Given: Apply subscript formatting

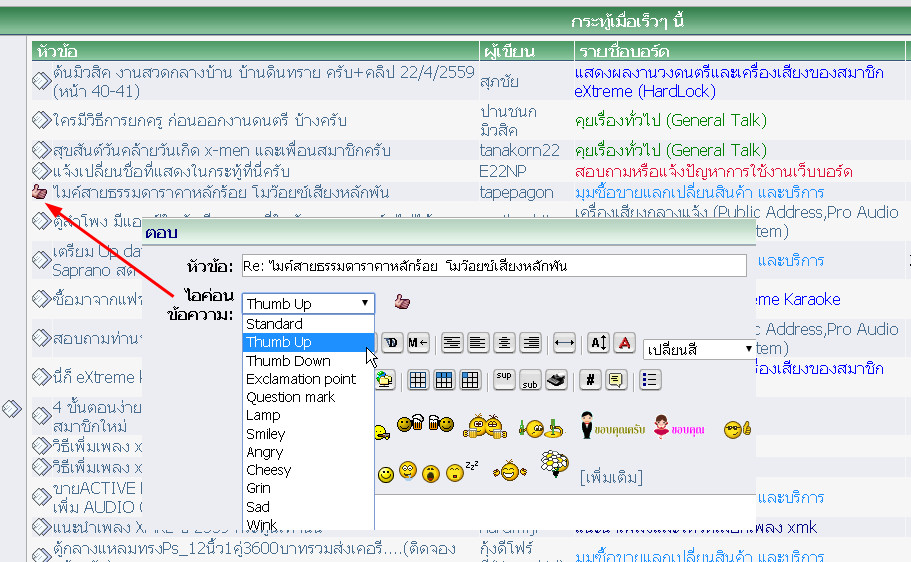Looking at the screenshot, I should (530, 380).
